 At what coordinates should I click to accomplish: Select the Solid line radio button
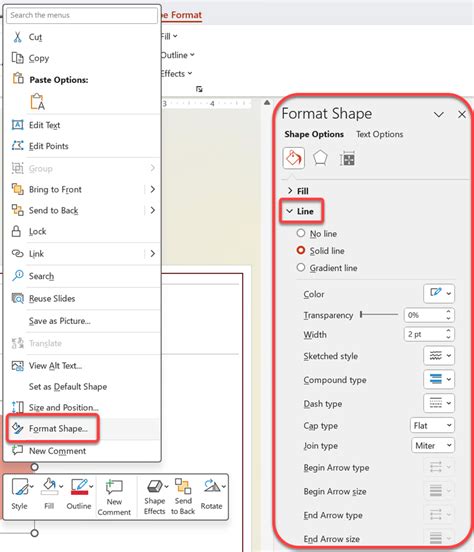tap(301, 250)
